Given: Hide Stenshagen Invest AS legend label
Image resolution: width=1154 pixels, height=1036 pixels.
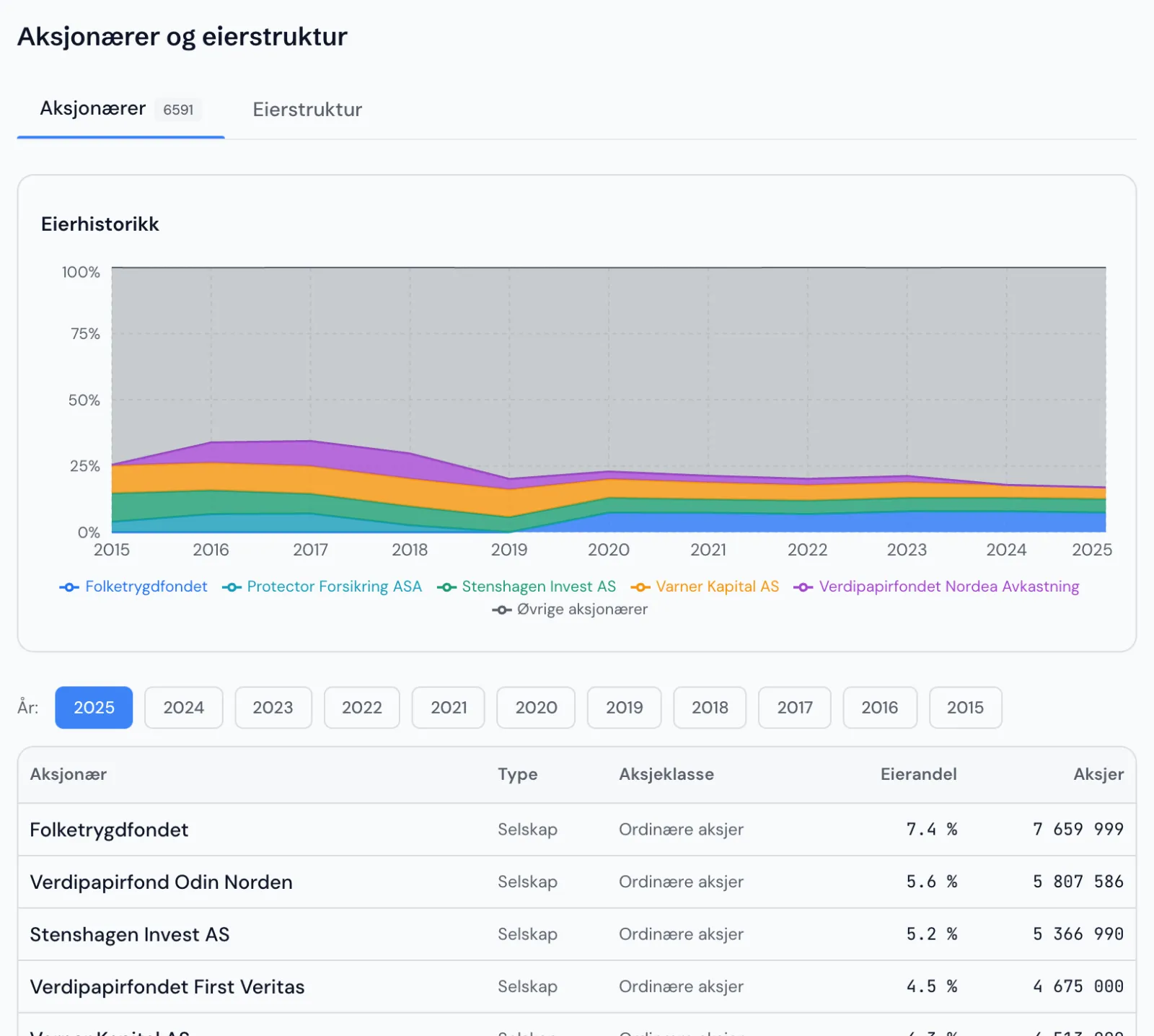Looking at the screenshot, I should (539, 587).
